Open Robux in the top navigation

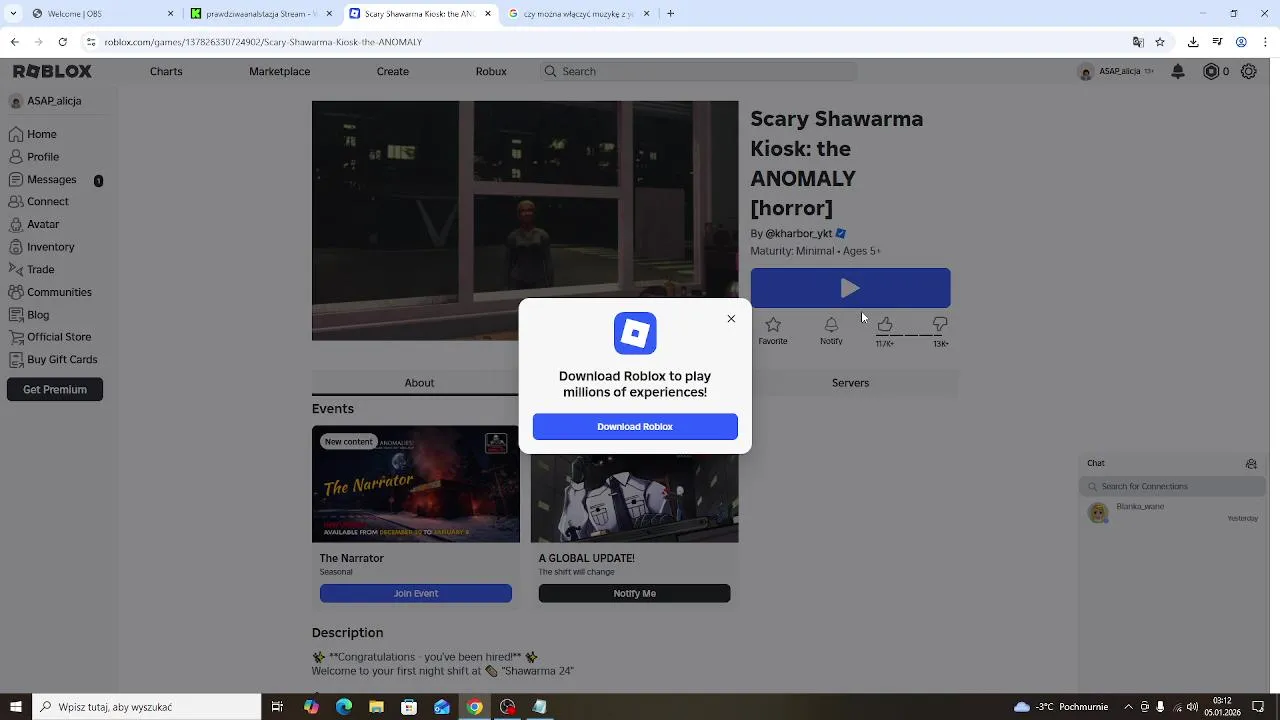(x=491, y=72)
